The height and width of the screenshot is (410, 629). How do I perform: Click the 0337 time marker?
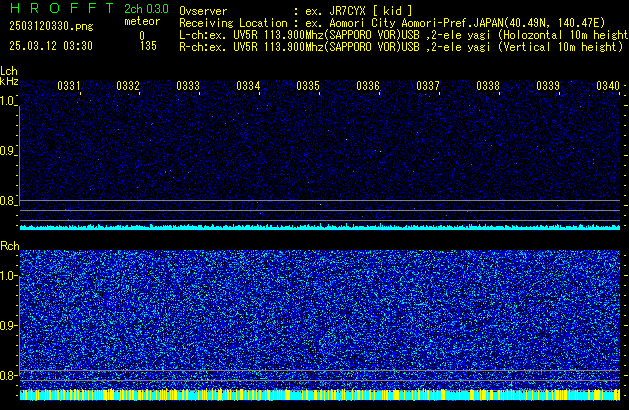pos(428,86)
